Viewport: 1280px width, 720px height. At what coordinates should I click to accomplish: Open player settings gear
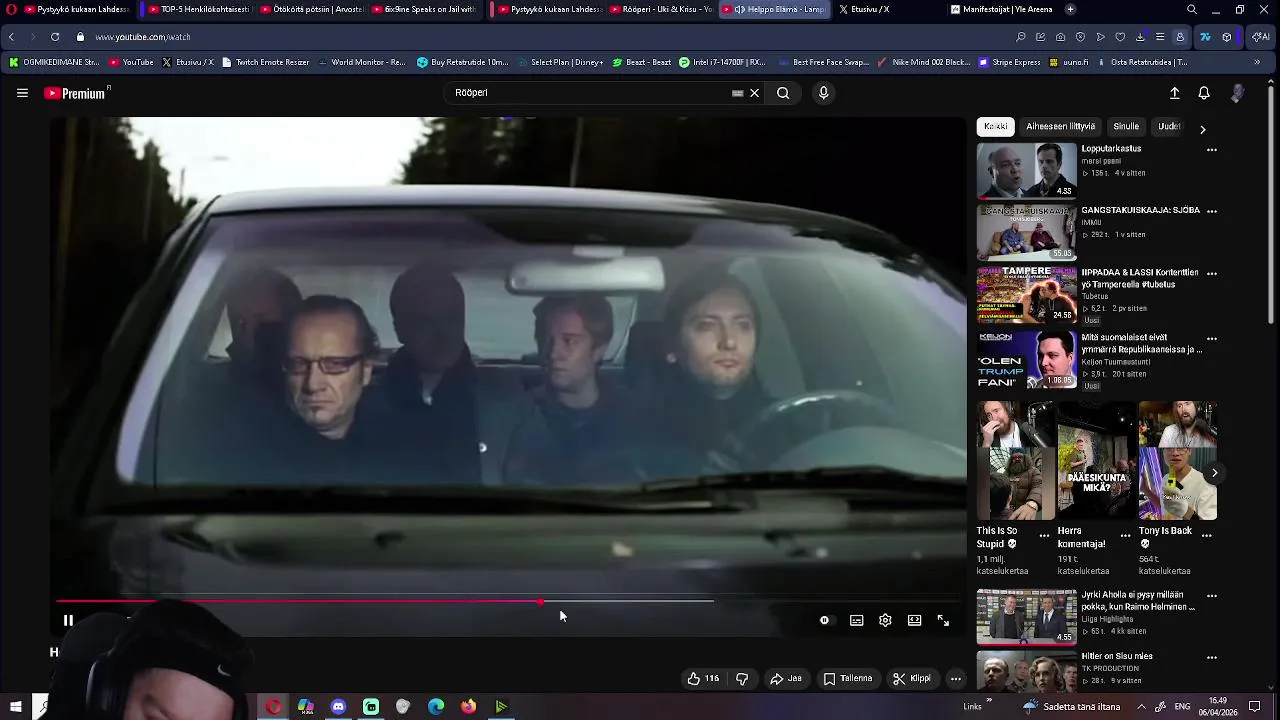(x=885, y=620)
